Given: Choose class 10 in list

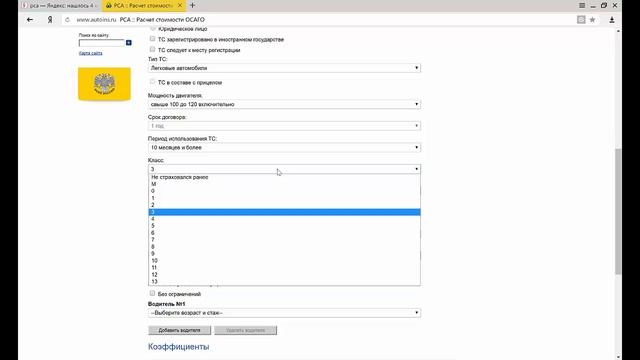Looking at the screenshot, I should [x=284, y=260].
